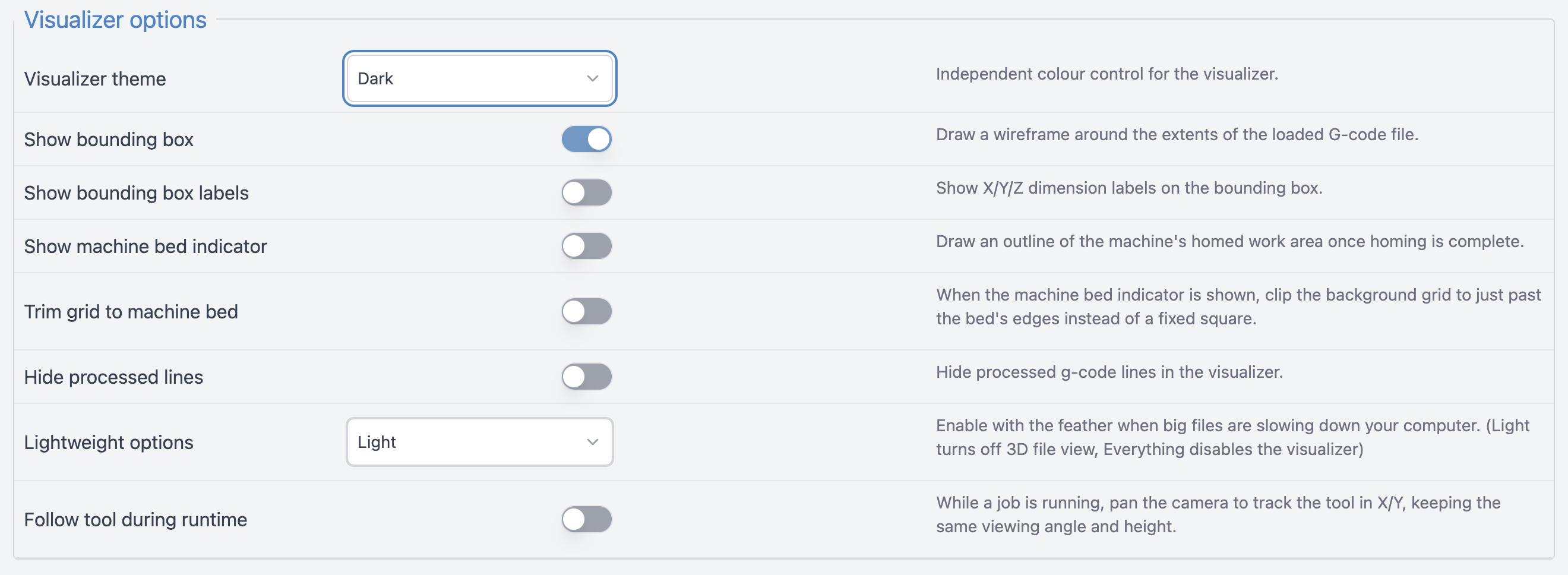This screenshot has width=1568, height=575.
Task: Click the Show bounding box labels text
Action: (137, 194)
